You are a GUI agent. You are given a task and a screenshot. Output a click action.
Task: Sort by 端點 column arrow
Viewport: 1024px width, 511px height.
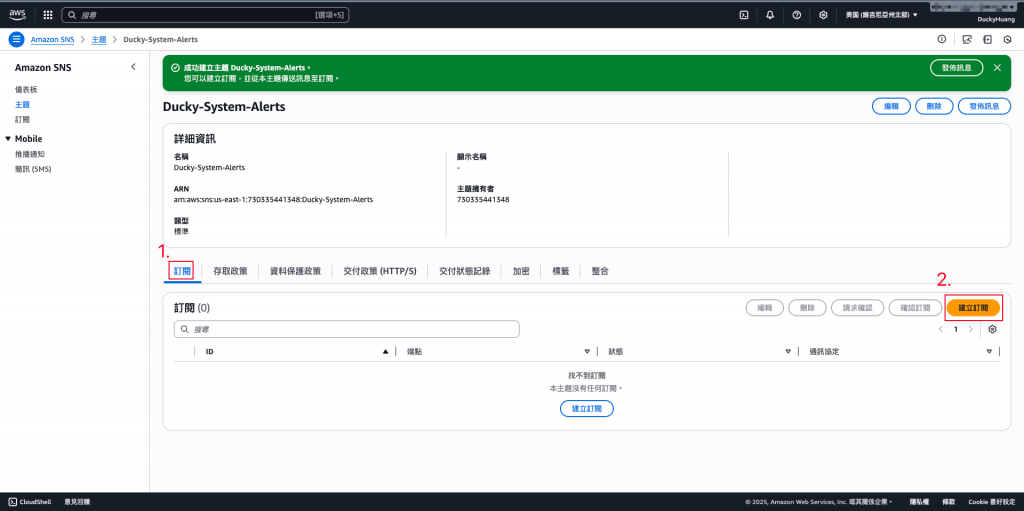pyautogui.click(x=587, y=352)
